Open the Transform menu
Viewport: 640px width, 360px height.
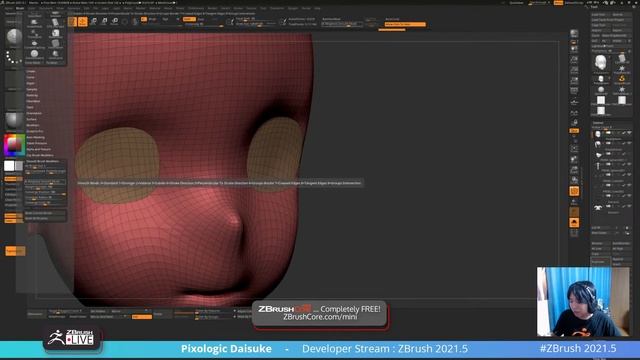277,8
